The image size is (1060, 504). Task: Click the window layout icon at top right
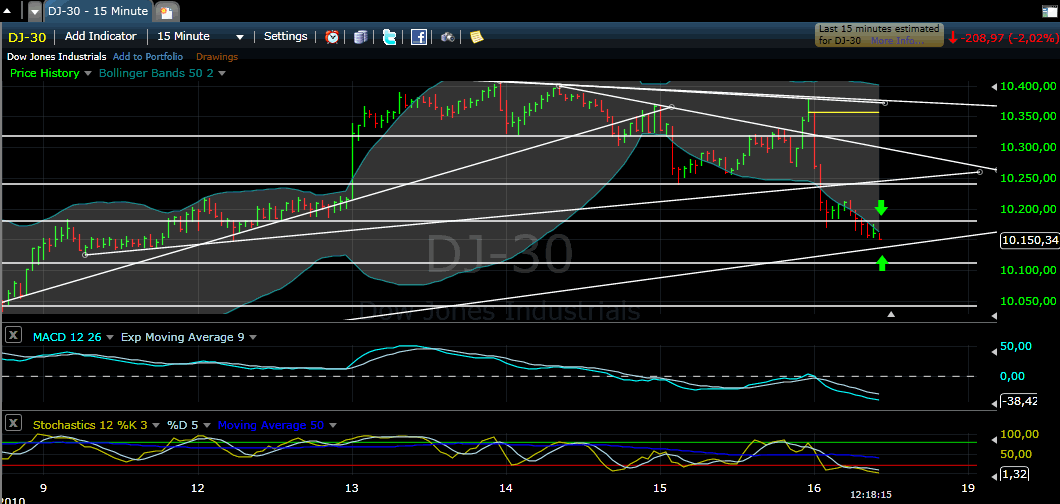click(1049, 11)
